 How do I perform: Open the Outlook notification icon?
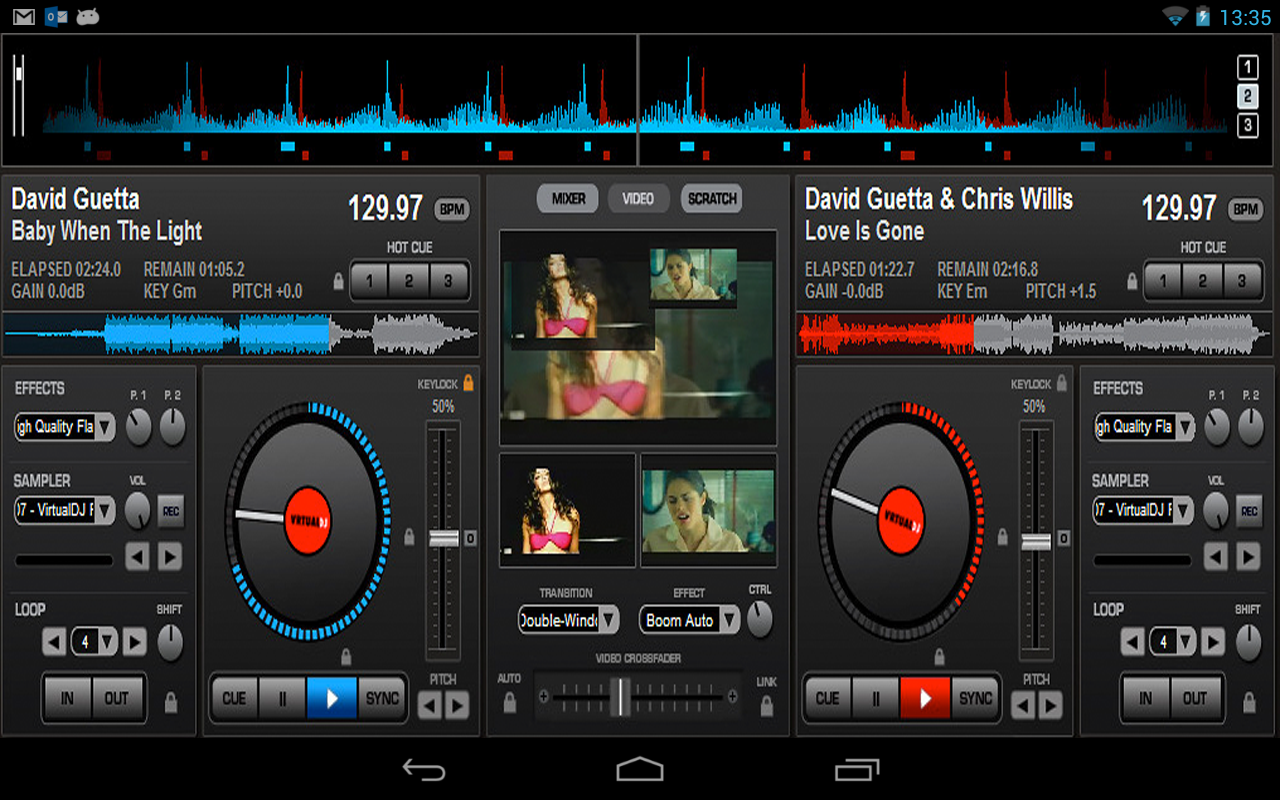[x=56, y=17]
